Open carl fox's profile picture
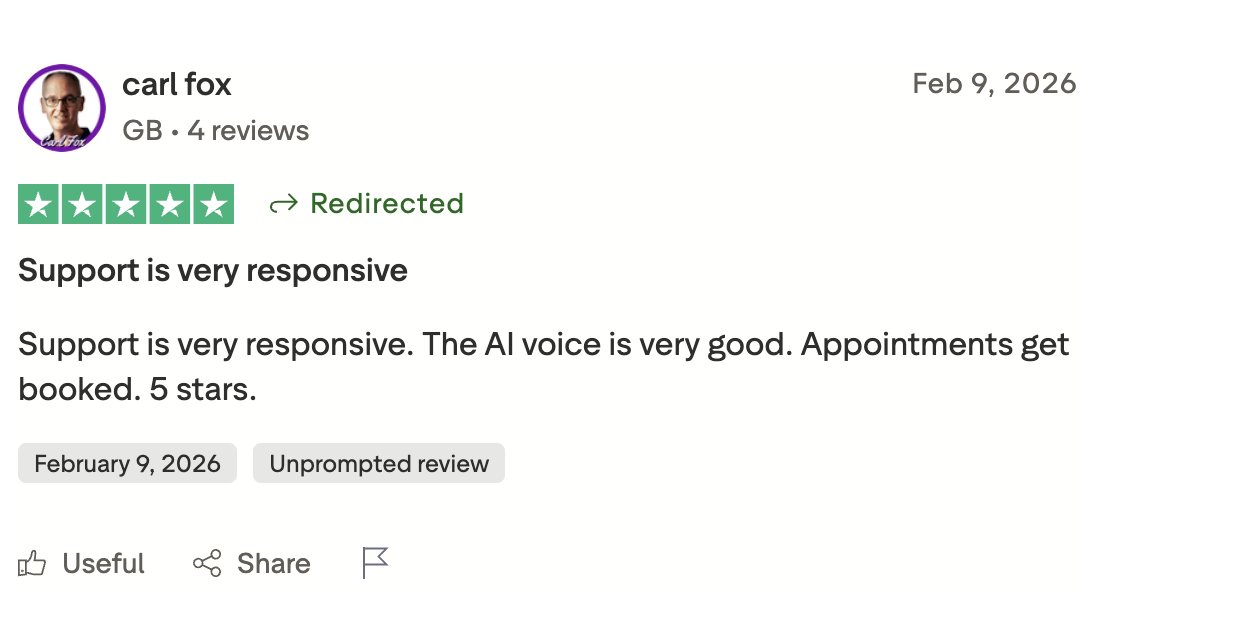Image resolution: width=1234 pixels, height=638 pixels. 62,108
